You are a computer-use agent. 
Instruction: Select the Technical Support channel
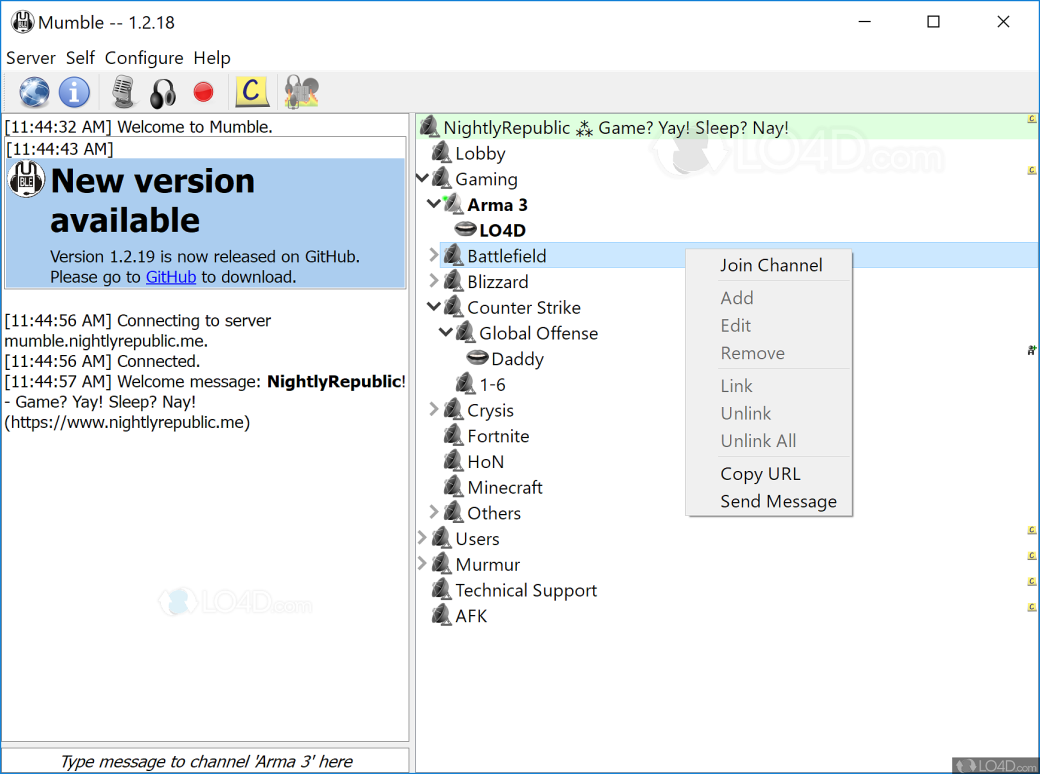pos(526,590)
